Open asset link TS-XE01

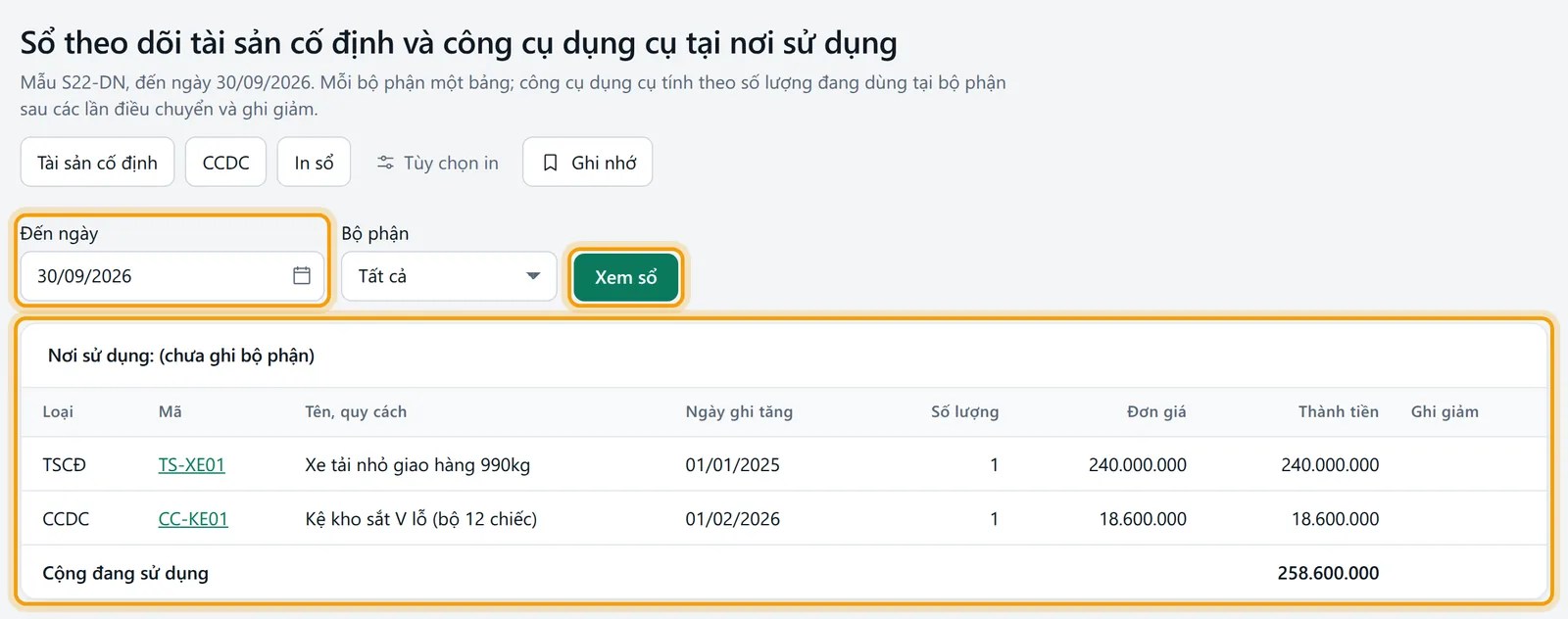tap(192, 465)
